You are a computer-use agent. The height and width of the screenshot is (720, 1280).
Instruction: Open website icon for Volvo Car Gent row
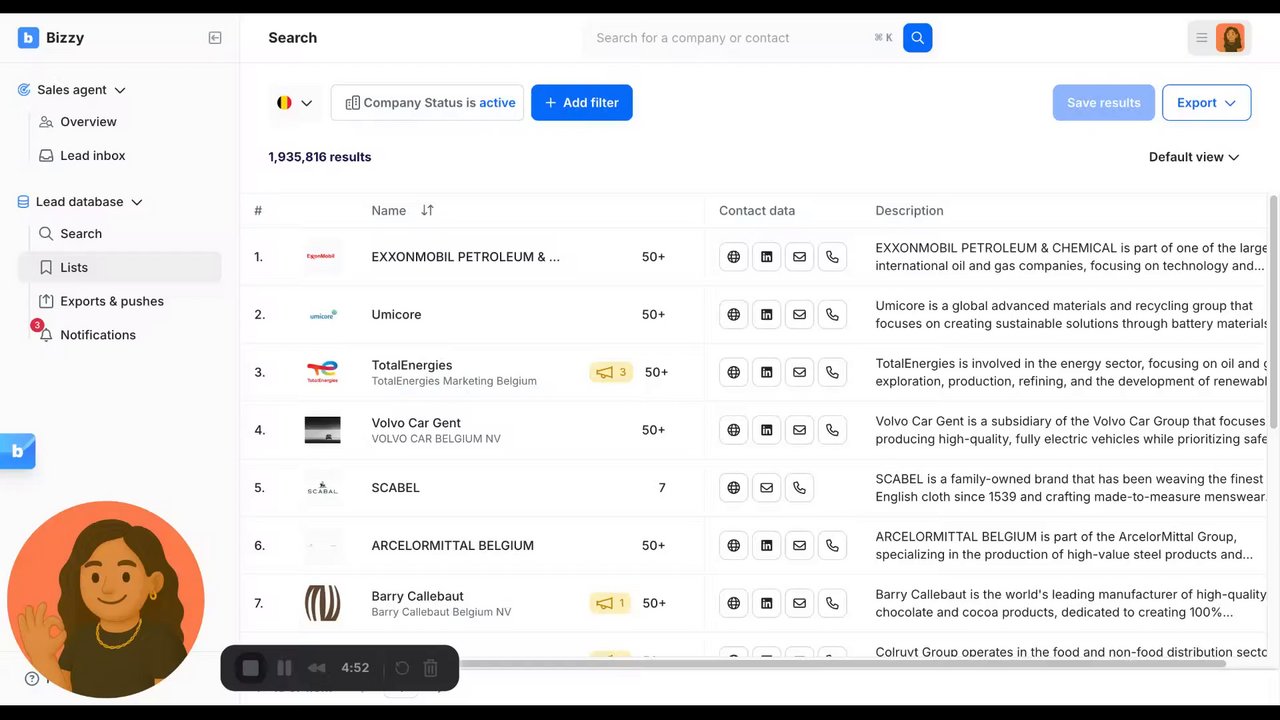pos(734,430)
